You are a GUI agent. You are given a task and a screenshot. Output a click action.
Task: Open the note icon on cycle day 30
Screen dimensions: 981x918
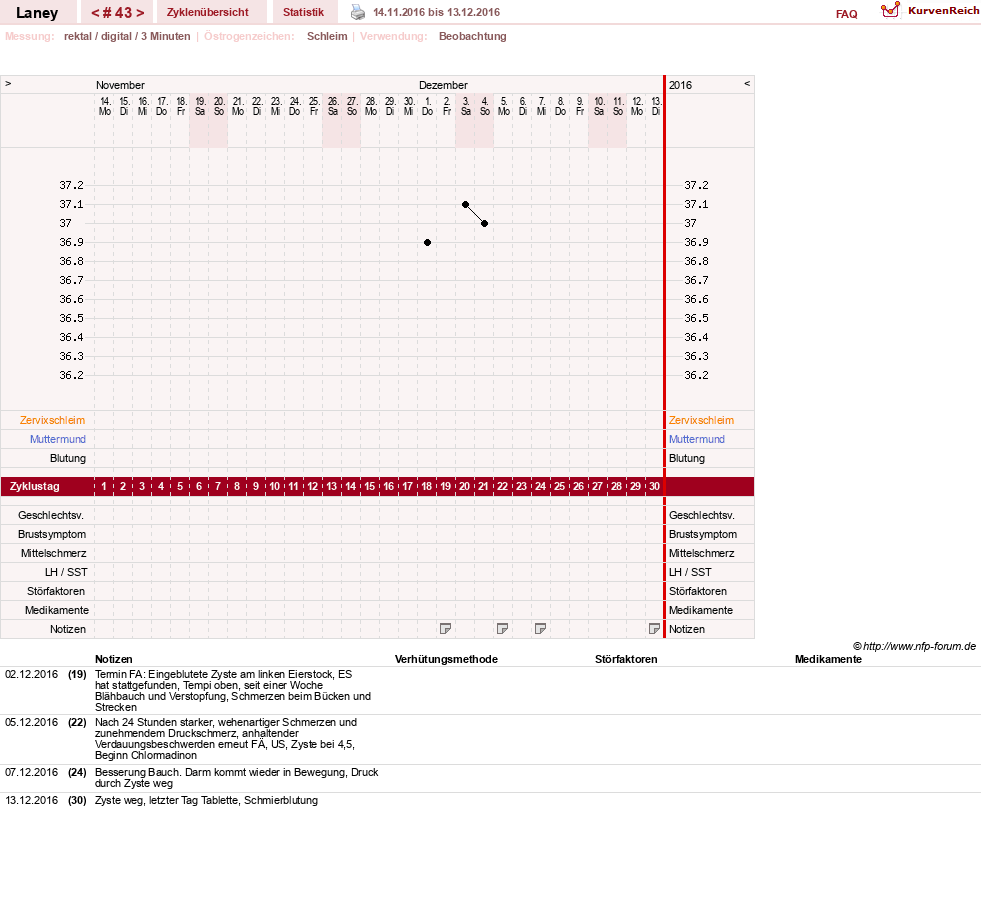point(654,629)
